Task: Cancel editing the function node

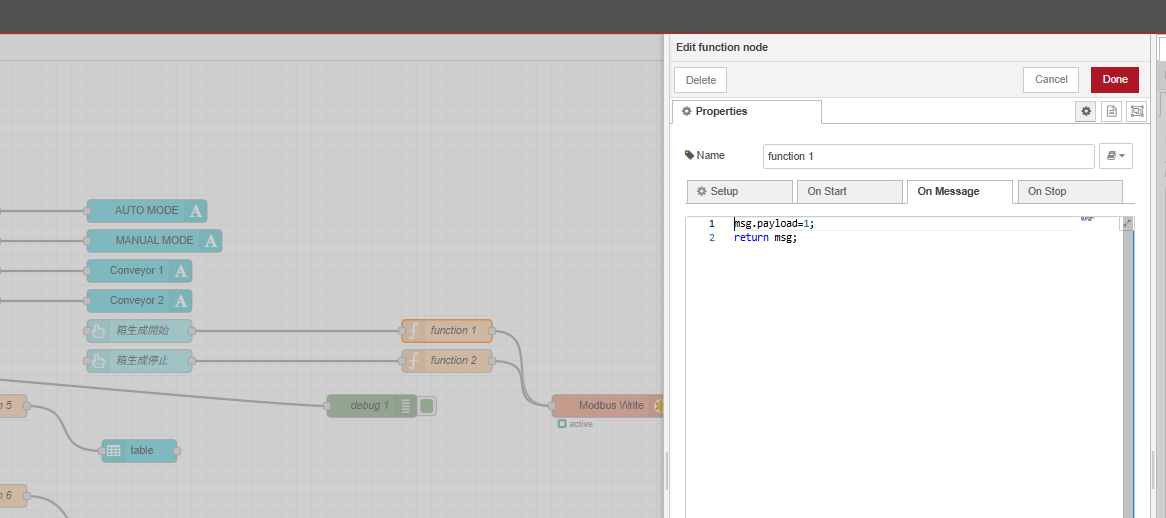Action: coord(1051,80)
